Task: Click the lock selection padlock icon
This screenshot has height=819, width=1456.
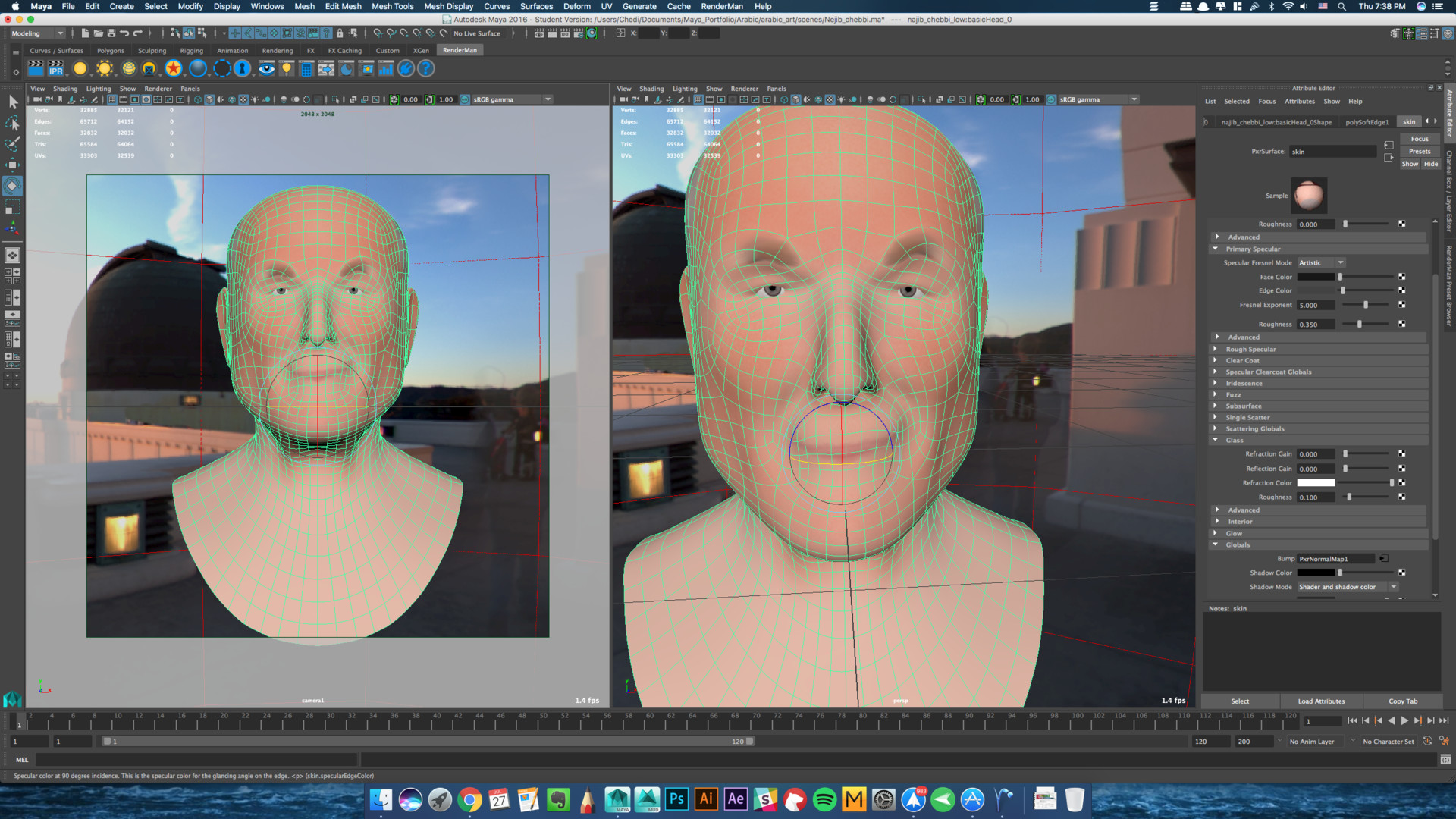Action: click(340, 33)
